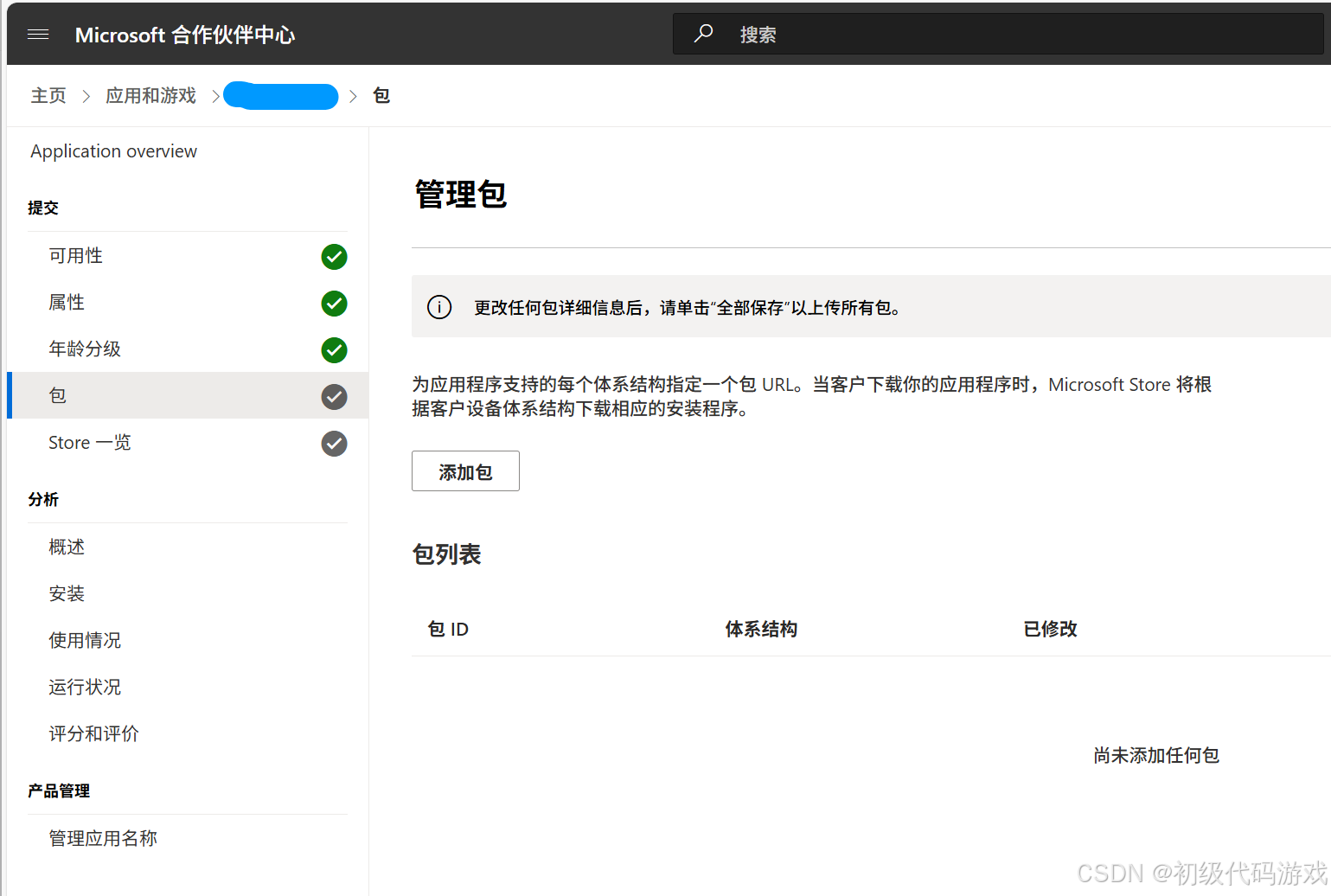The width and height of the screenshot is (1331, 896).
Task: Click chevron before 包 breadcrumb
Action: (353, 96)
